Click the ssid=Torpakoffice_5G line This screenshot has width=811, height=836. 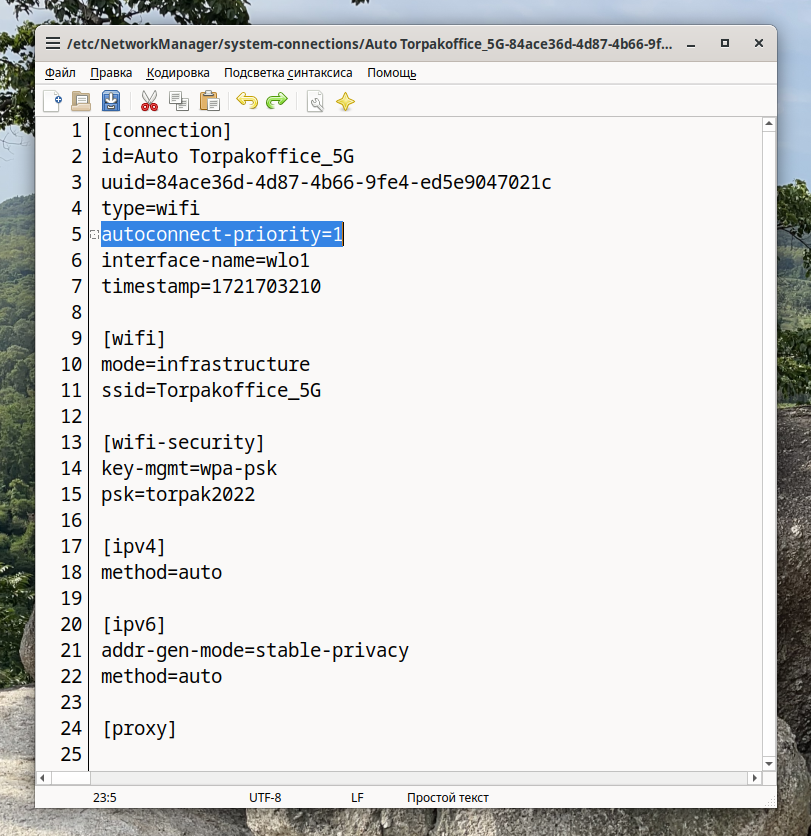(x=211, y=391)
